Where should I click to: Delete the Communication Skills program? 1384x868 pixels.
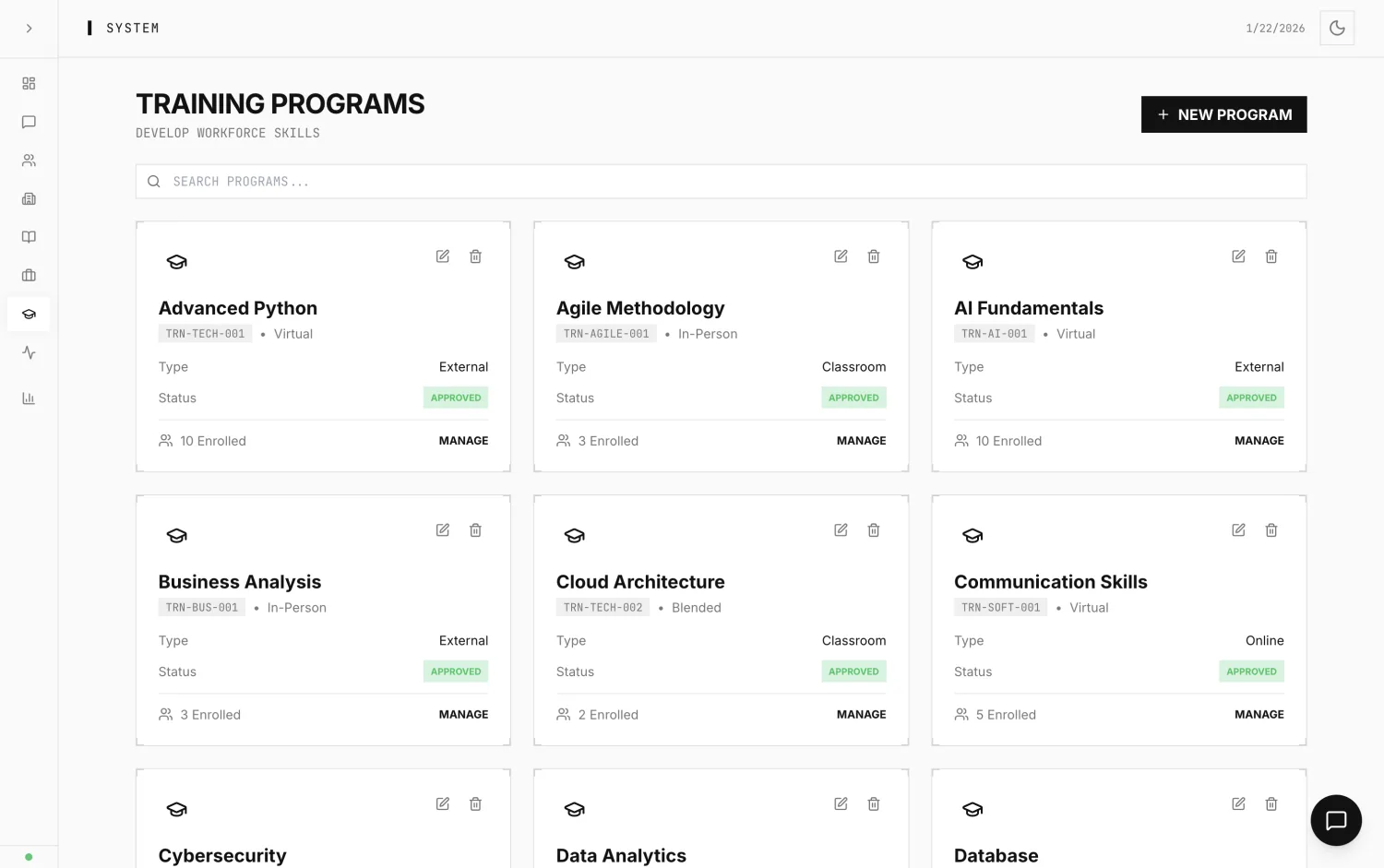pyautogui.click(x=1271, y=530)
